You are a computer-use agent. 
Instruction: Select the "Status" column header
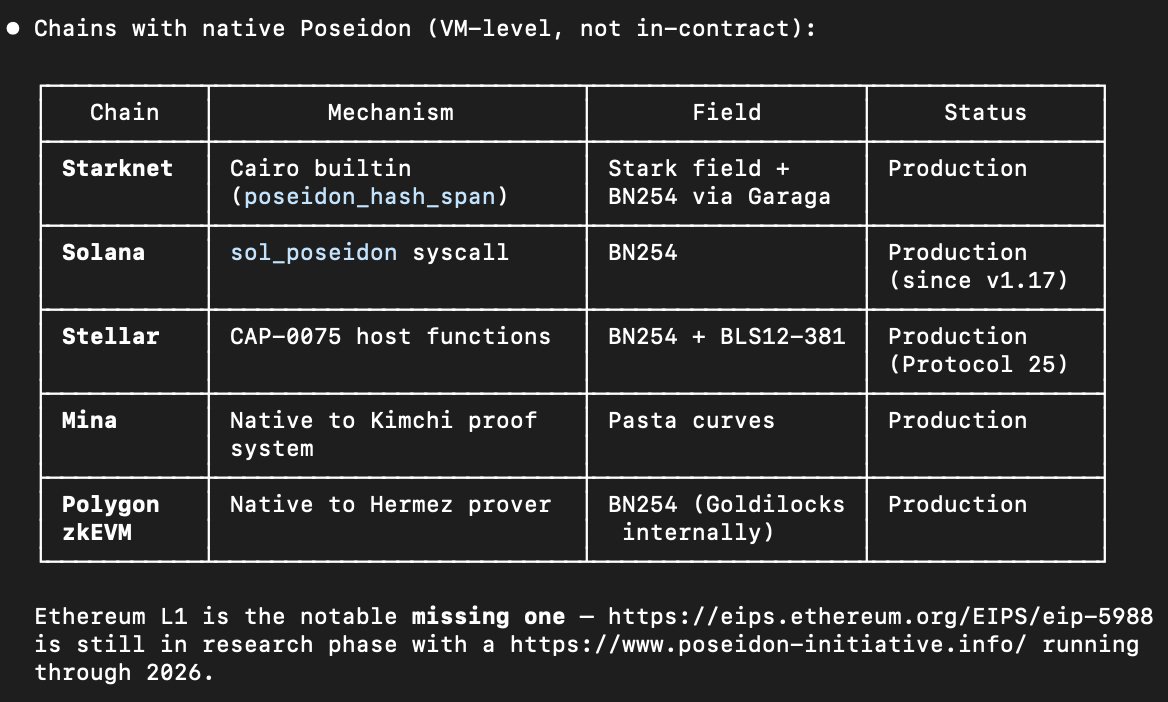click(985, 112)
